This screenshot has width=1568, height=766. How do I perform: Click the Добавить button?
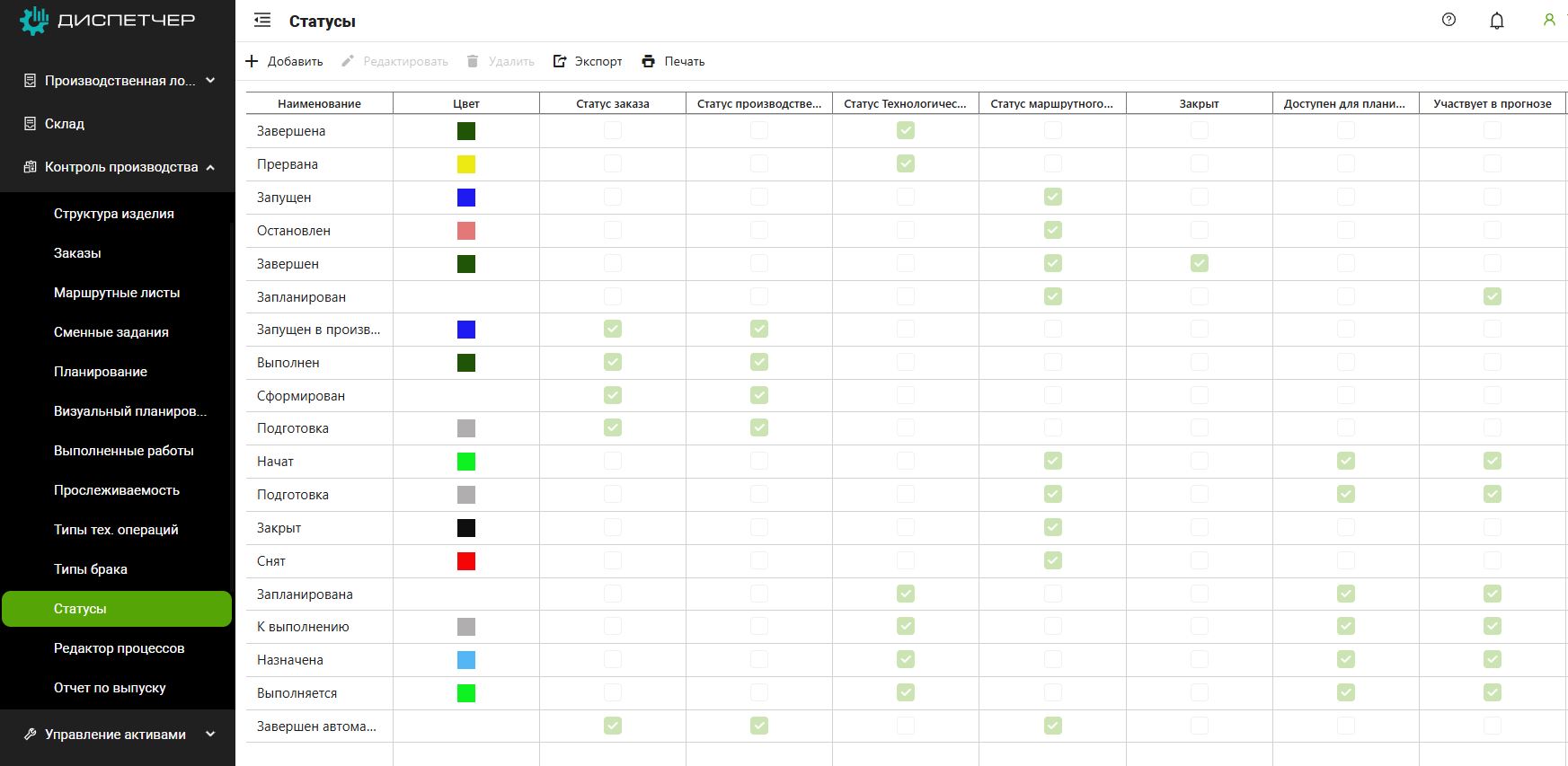coord(285,61)
